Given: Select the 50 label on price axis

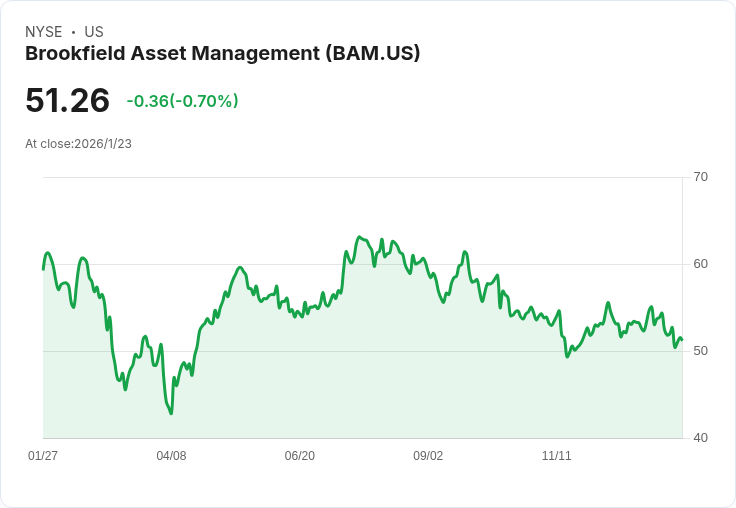Looking at the screenshot, I should click(x=700, y=351).
